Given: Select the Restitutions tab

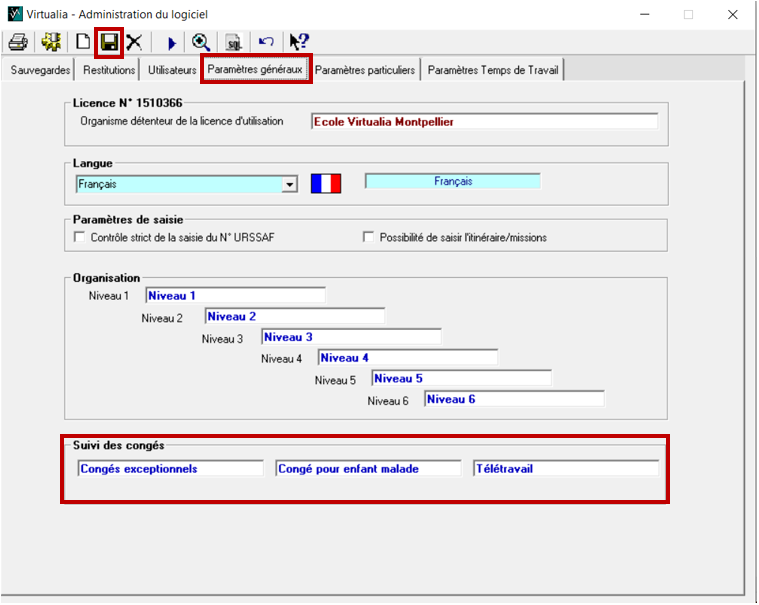Looking at the screenshot, I should click(x=109, y=70).
